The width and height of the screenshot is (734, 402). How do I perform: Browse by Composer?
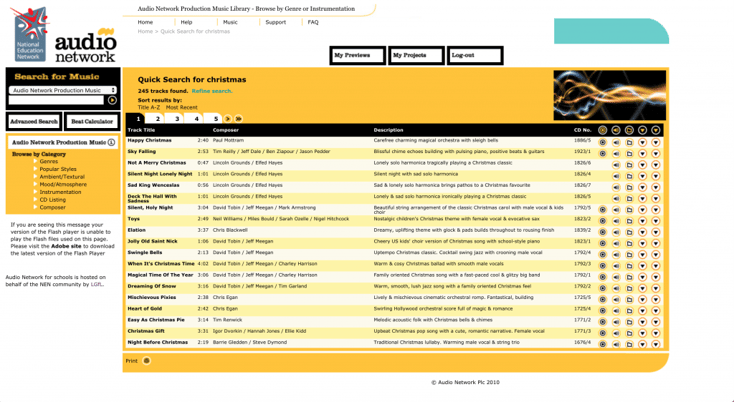(x=52, y=207)
